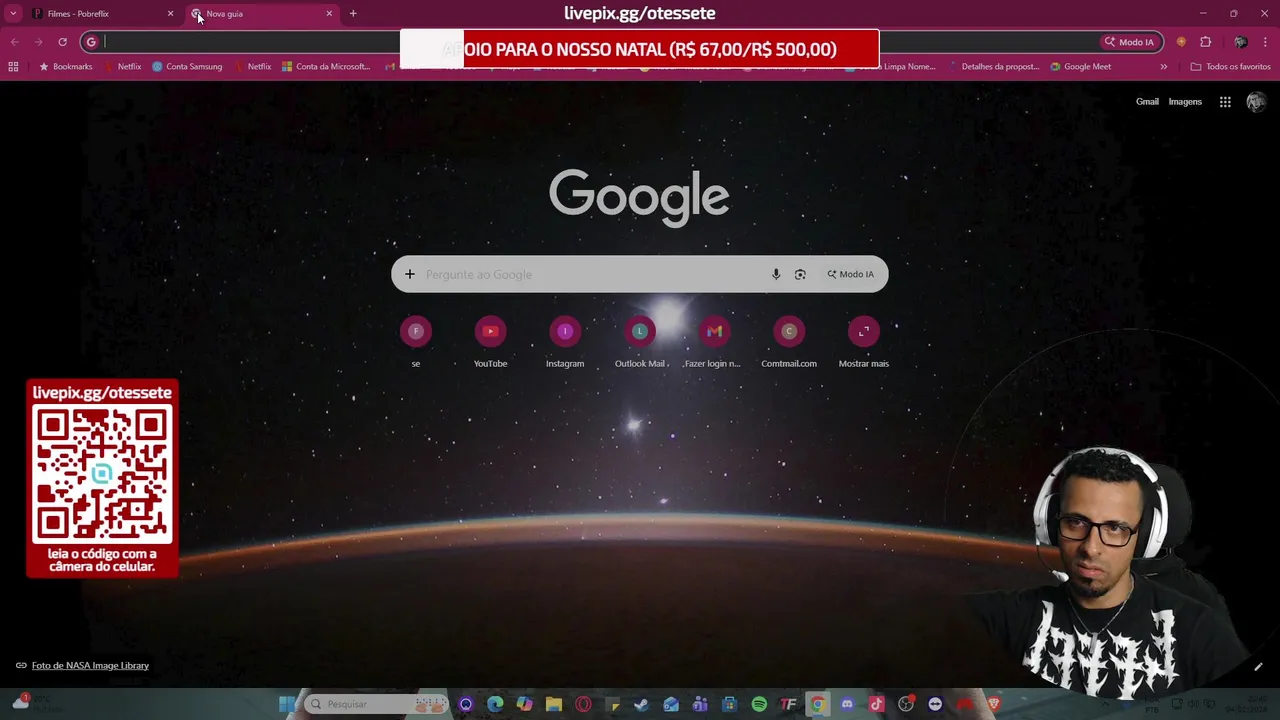Search by image with Google Lens icon

800,274
